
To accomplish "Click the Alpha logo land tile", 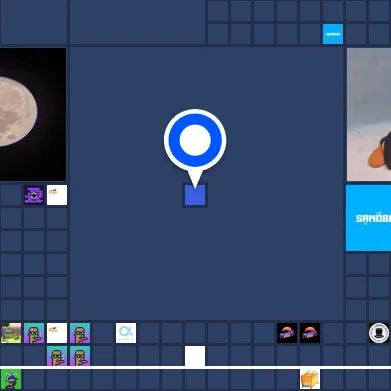I will coord(126,333).
